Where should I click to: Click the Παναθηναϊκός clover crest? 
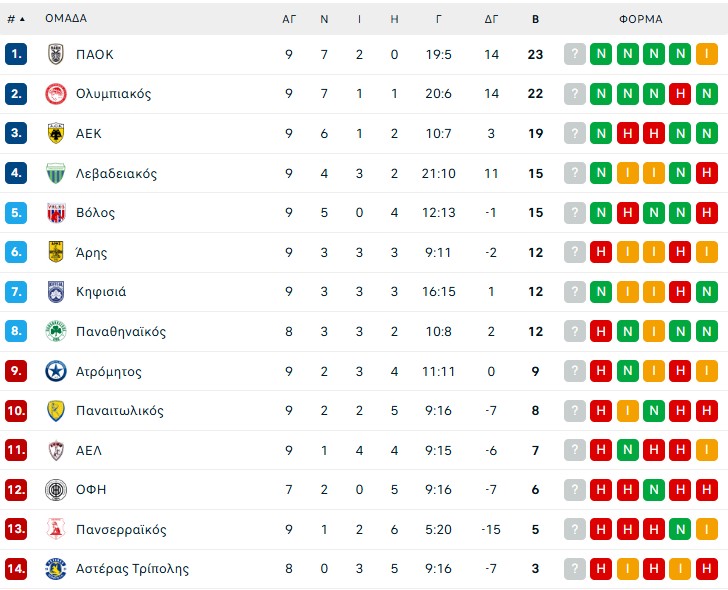click(56, 331)
